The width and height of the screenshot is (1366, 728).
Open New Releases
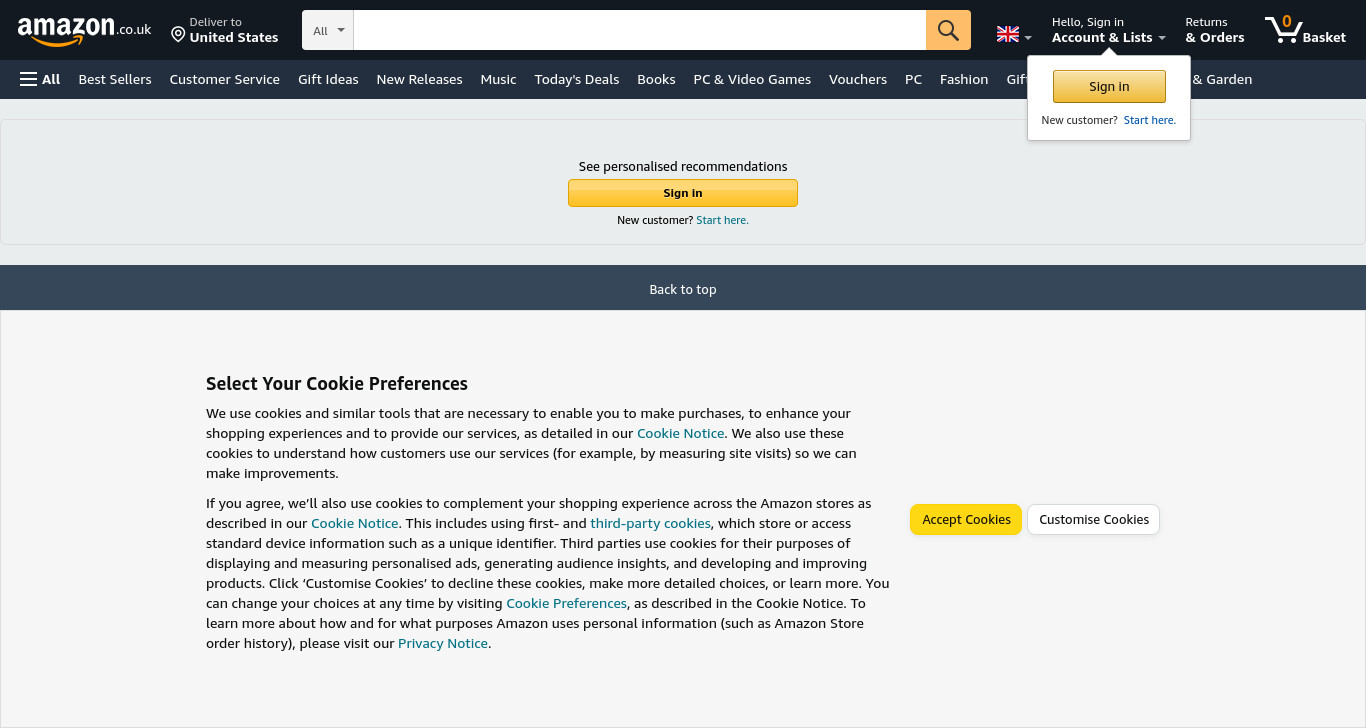pyautogui.click(x=419, y=79)
